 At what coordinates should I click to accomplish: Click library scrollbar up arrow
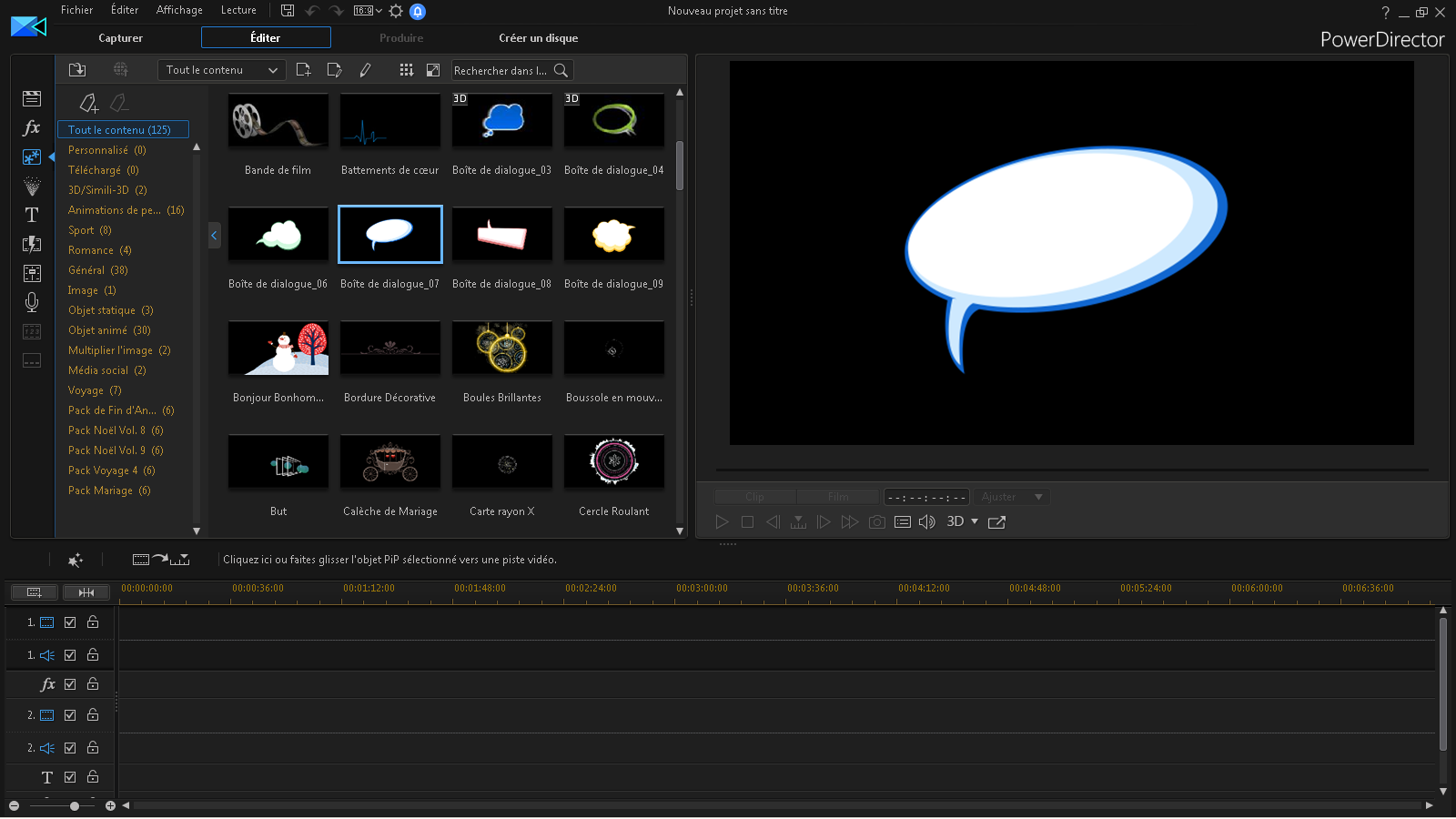click(680, 93)
